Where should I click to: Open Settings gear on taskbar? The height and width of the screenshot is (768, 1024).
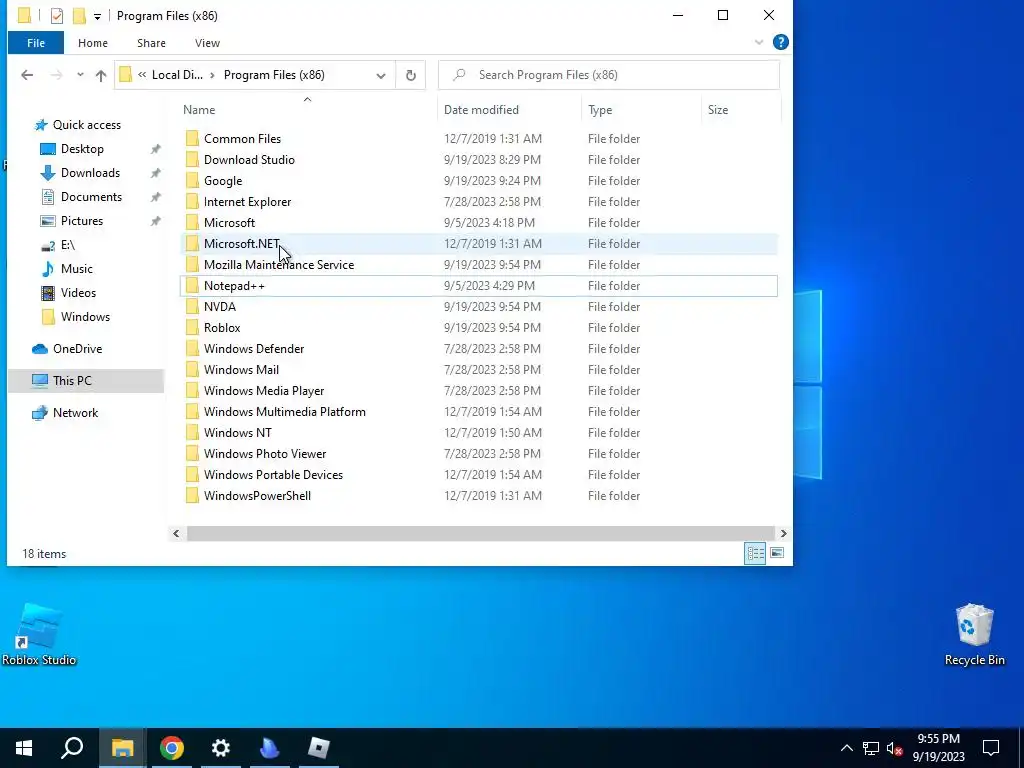pyautogui.click(x=221, y=748)
